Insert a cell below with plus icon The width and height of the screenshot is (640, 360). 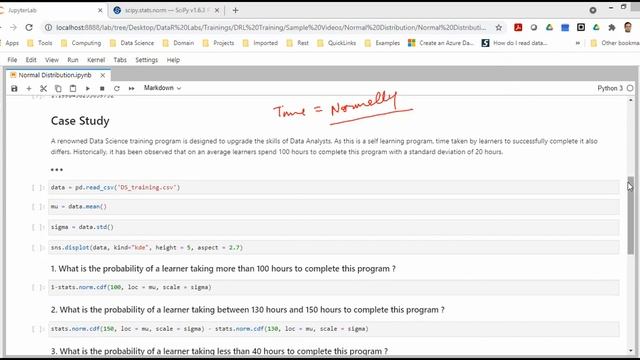(x=29, y=88)
